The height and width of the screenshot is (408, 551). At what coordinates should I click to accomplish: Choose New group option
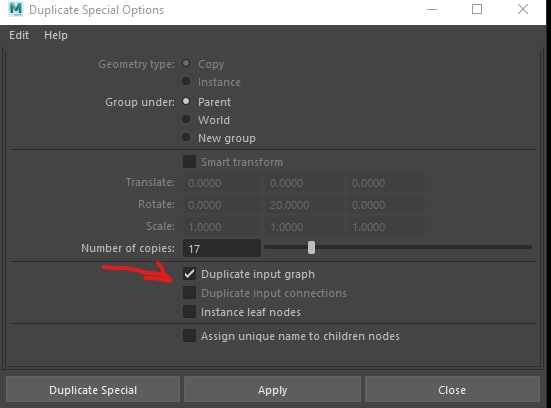186,137
